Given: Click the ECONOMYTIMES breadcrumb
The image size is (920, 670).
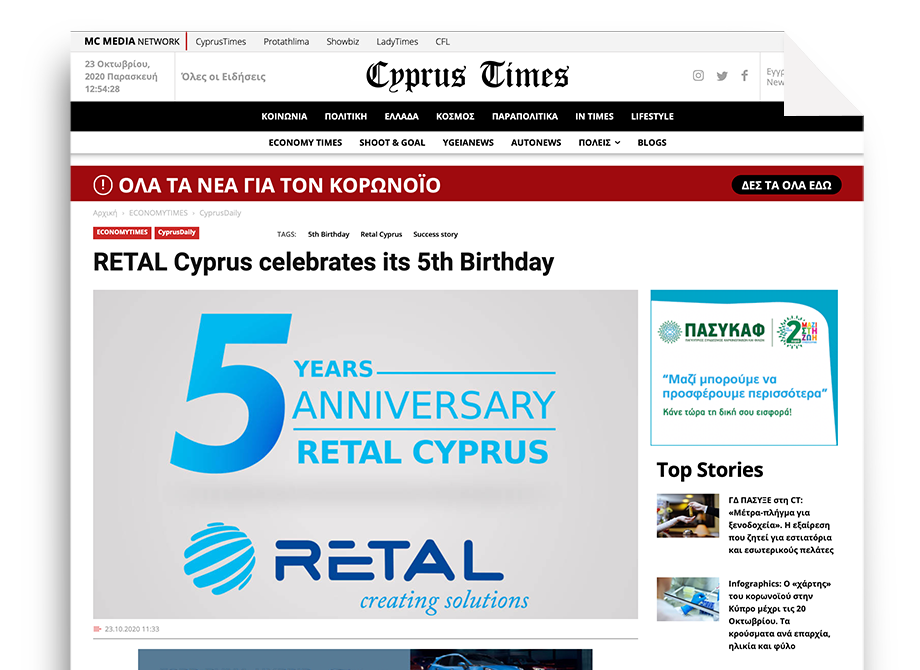Looking at the screenshot, I should (x=158, y=213).
